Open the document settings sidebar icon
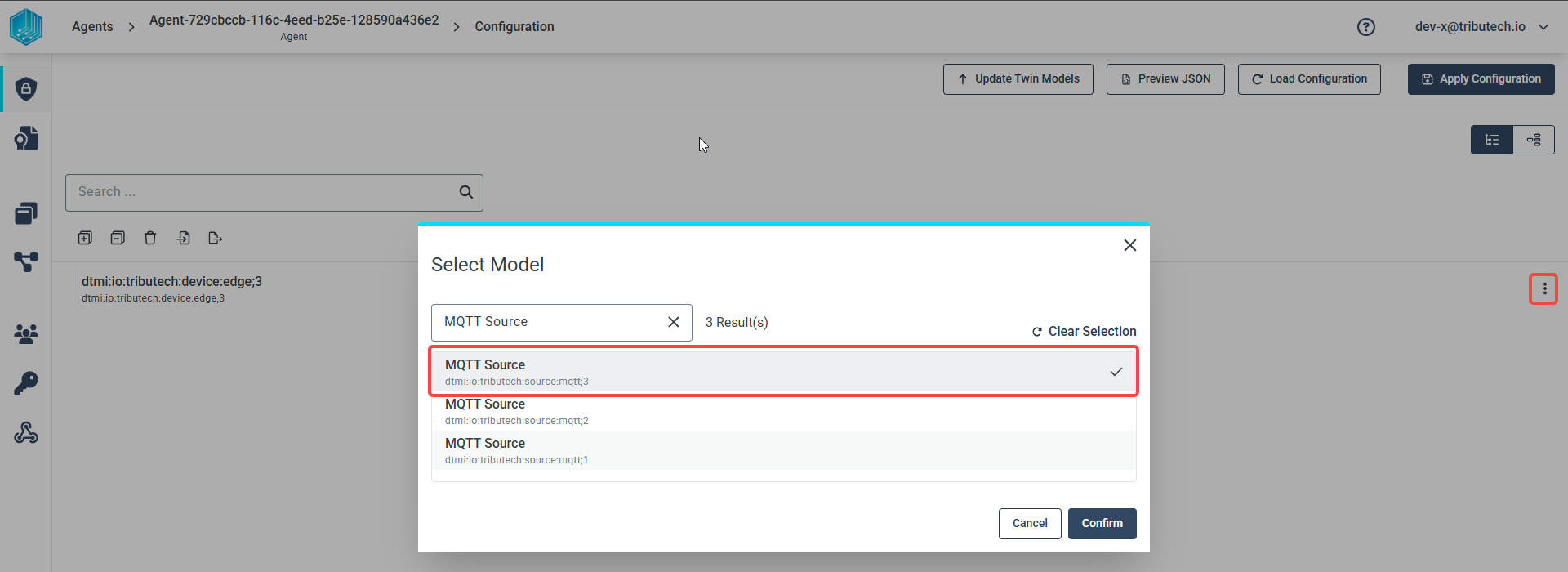This screenshot has width=1568, height=572. [26, 138]
